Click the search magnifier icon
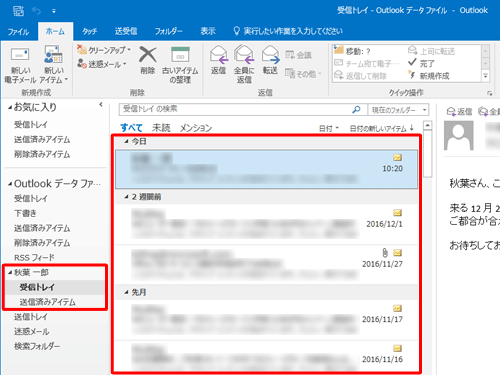This screenshot has height=375, width=500. pos(357,109)
